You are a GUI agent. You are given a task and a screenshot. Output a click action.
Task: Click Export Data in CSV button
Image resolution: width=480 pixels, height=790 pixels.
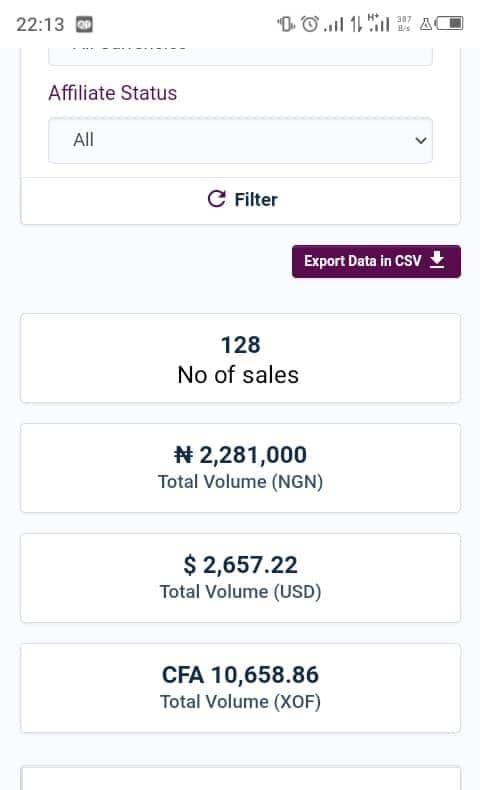[x=376, y=261]
